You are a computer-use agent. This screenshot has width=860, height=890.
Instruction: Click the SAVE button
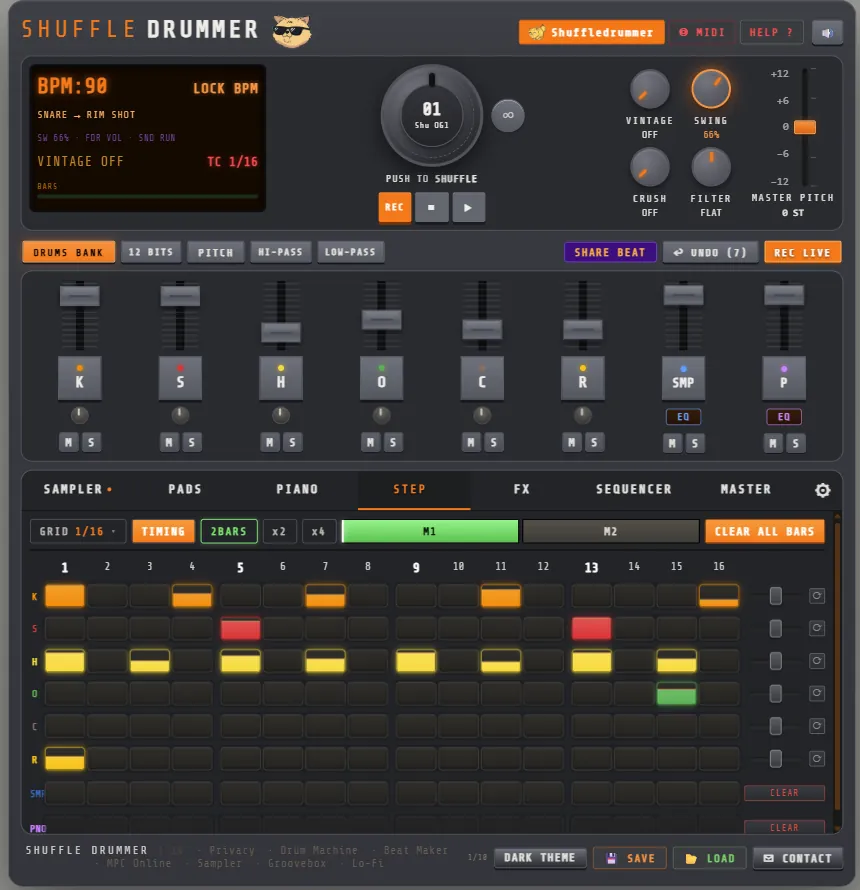point(631,858)
